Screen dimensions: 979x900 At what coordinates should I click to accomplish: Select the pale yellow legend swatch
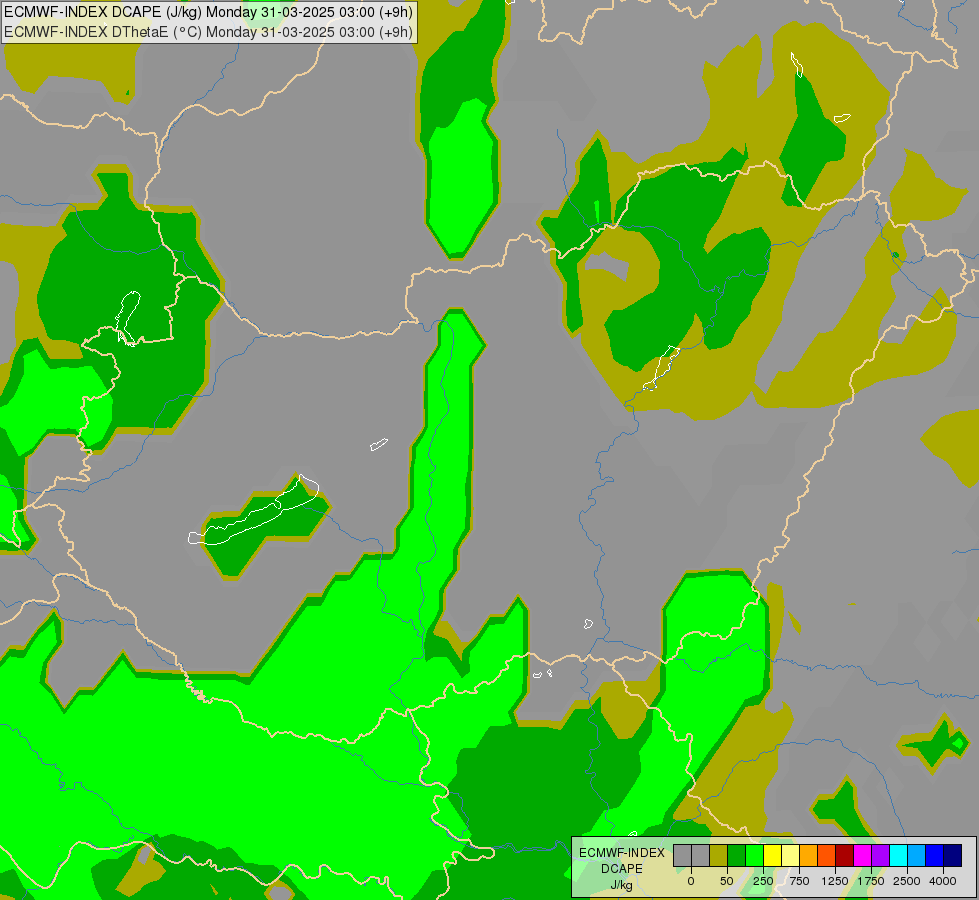click(791, 856)
